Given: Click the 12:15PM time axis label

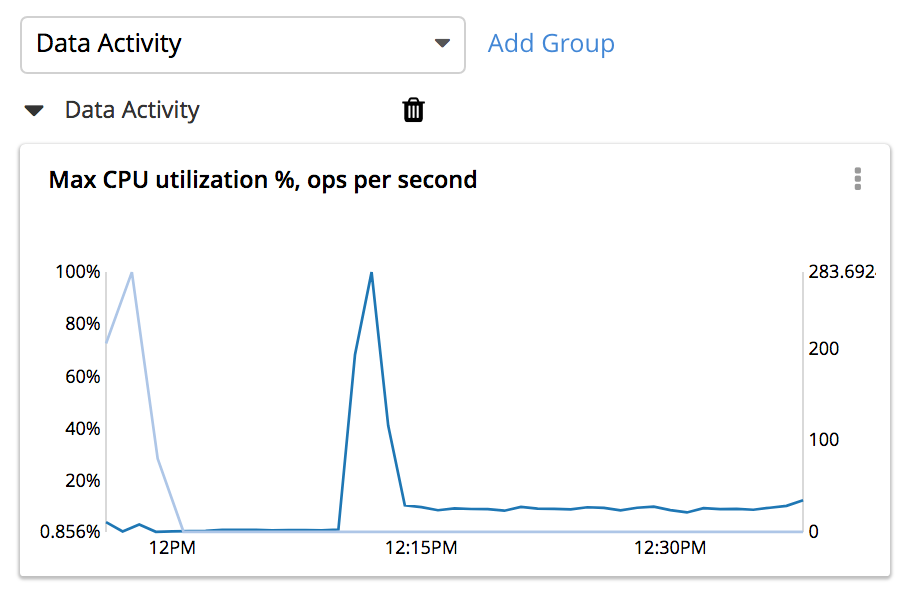Looking at the screenshot, I should click(420, 548).
